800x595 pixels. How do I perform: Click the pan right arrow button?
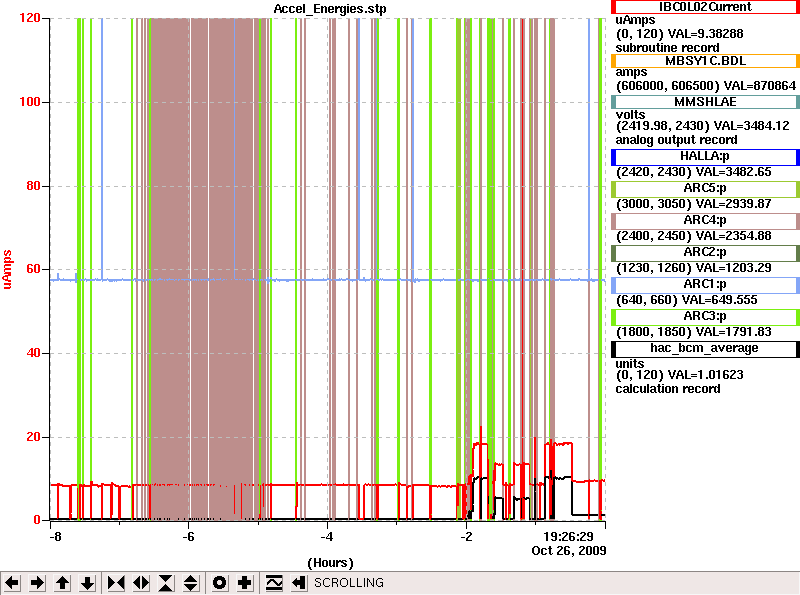(37, 583)
